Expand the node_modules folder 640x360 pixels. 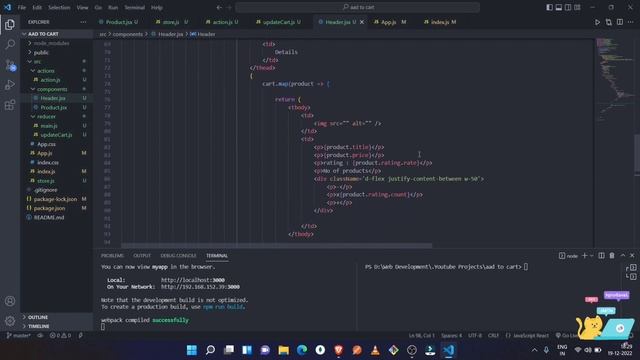(x=56, y=43)
